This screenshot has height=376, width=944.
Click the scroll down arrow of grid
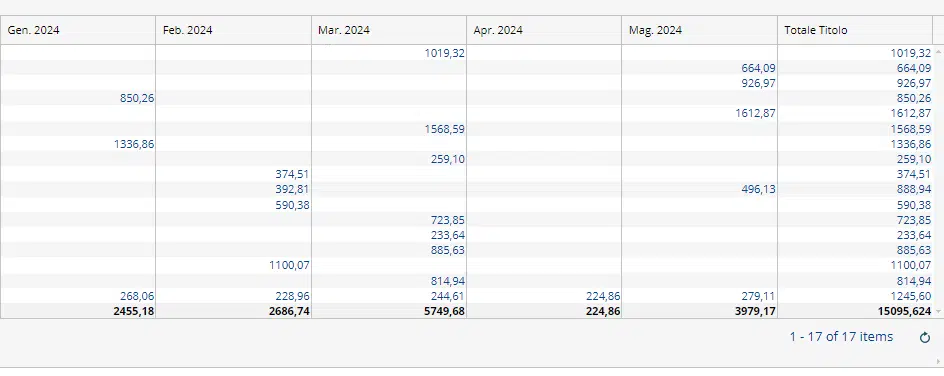(x=938, y=312)
